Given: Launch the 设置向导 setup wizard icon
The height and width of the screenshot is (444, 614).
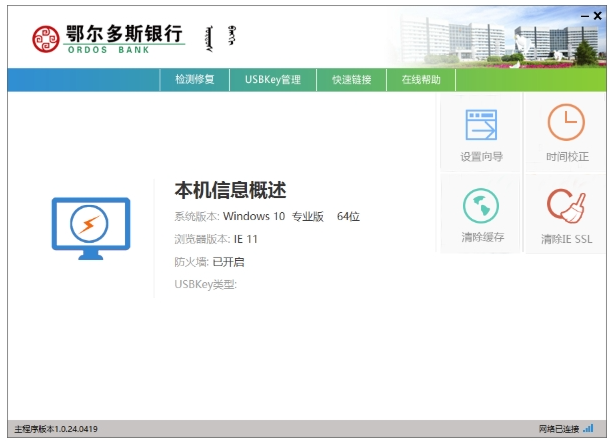Looking at the screenshot, I should point(481,125).
